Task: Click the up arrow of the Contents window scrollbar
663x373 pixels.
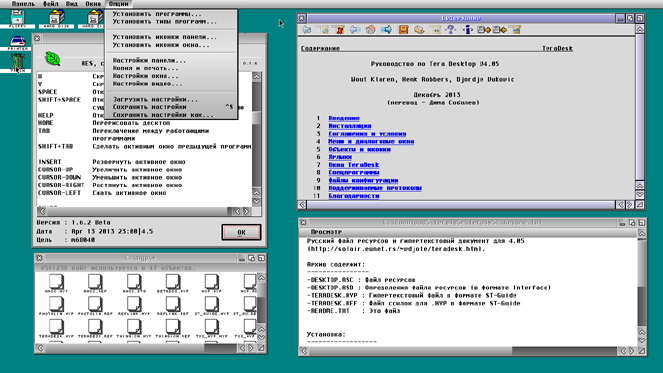Action: point(640,30)
